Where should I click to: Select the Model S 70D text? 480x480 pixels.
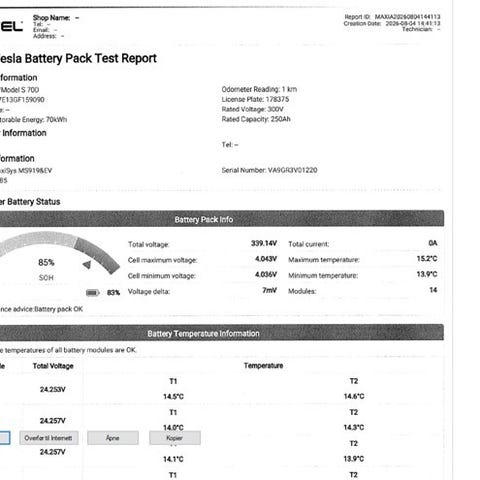(20, 90)
